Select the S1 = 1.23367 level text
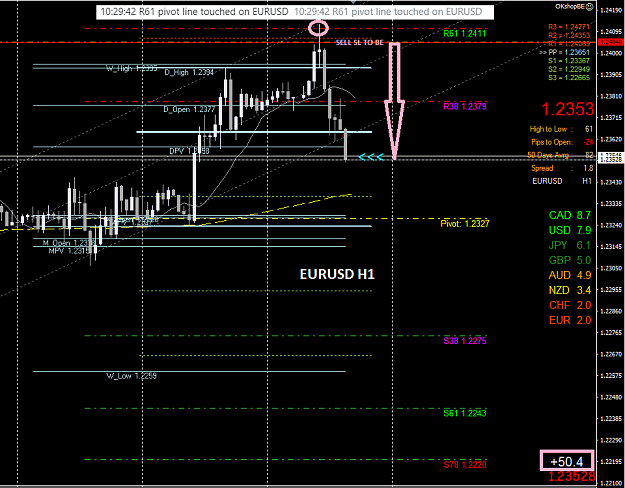The height and width of the screenshot is (488, 625). (x=569, y=61)
